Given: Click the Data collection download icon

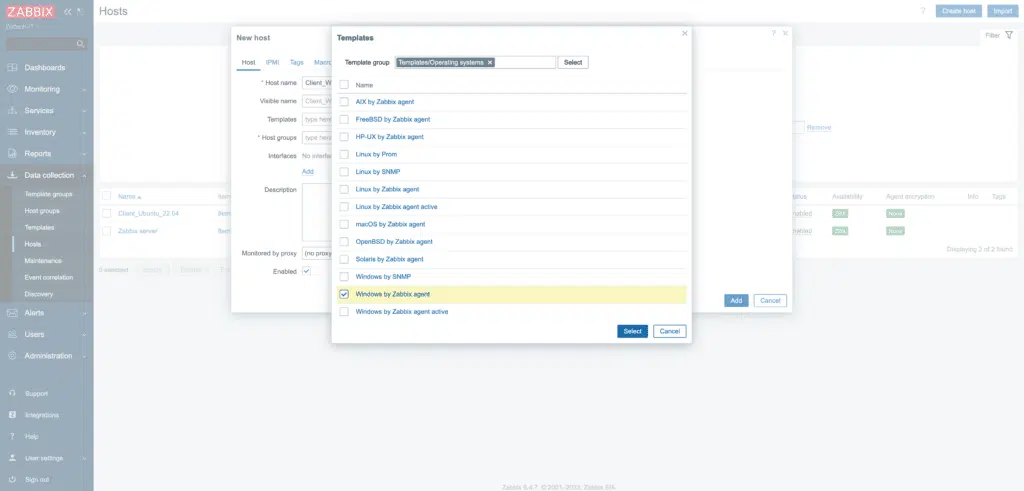Looking at the screenshot, I should (x=12, y=175).
